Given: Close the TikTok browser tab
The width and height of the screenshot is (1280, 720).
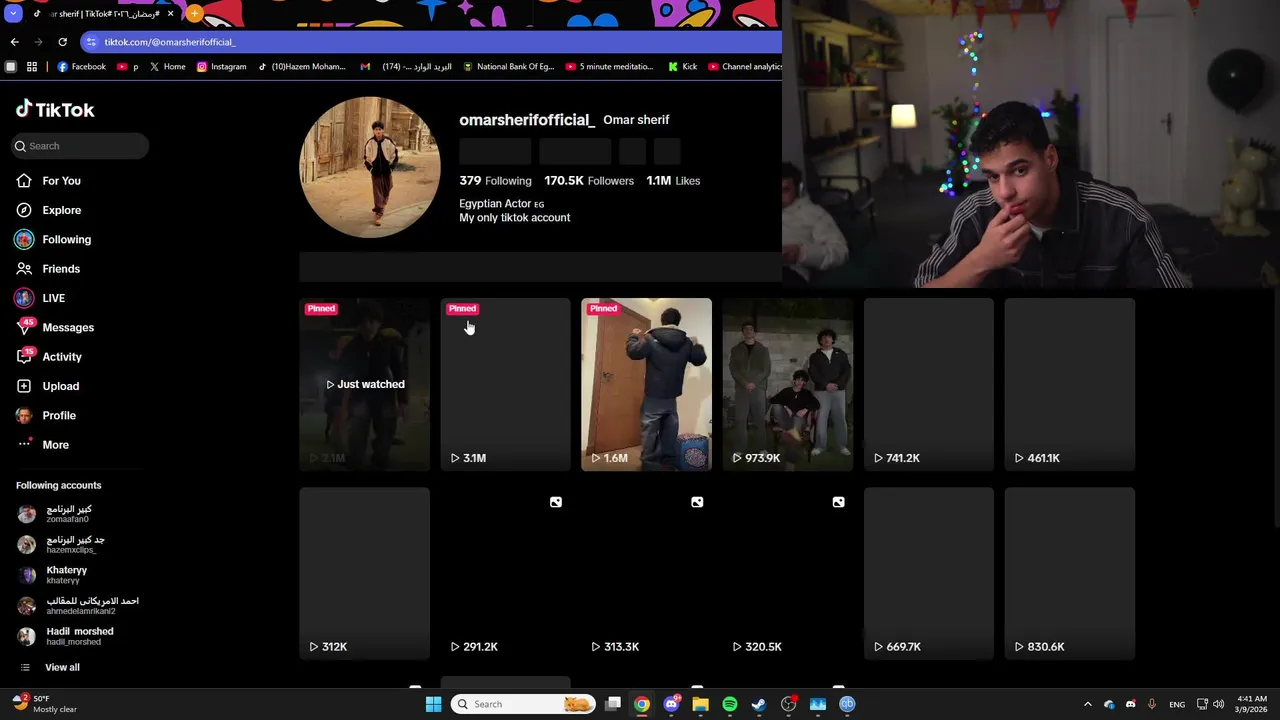Looking at the screenshot, I should pos(170,14).
